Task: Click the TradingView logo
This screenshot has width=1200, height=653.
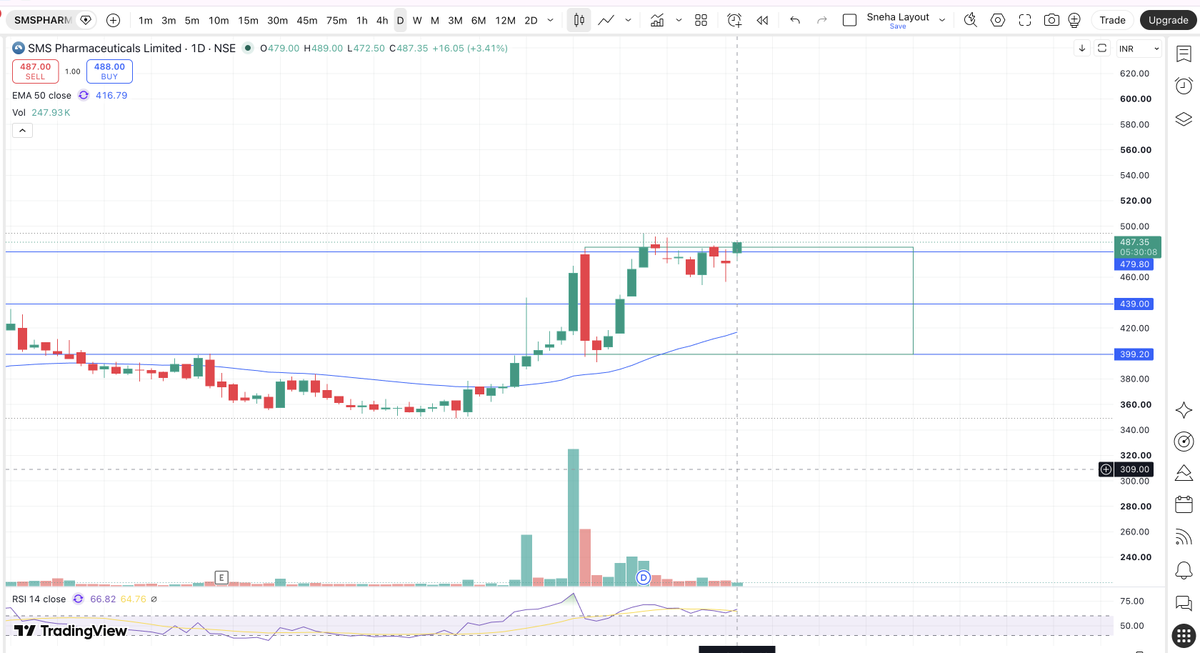Action: [70, 631]
